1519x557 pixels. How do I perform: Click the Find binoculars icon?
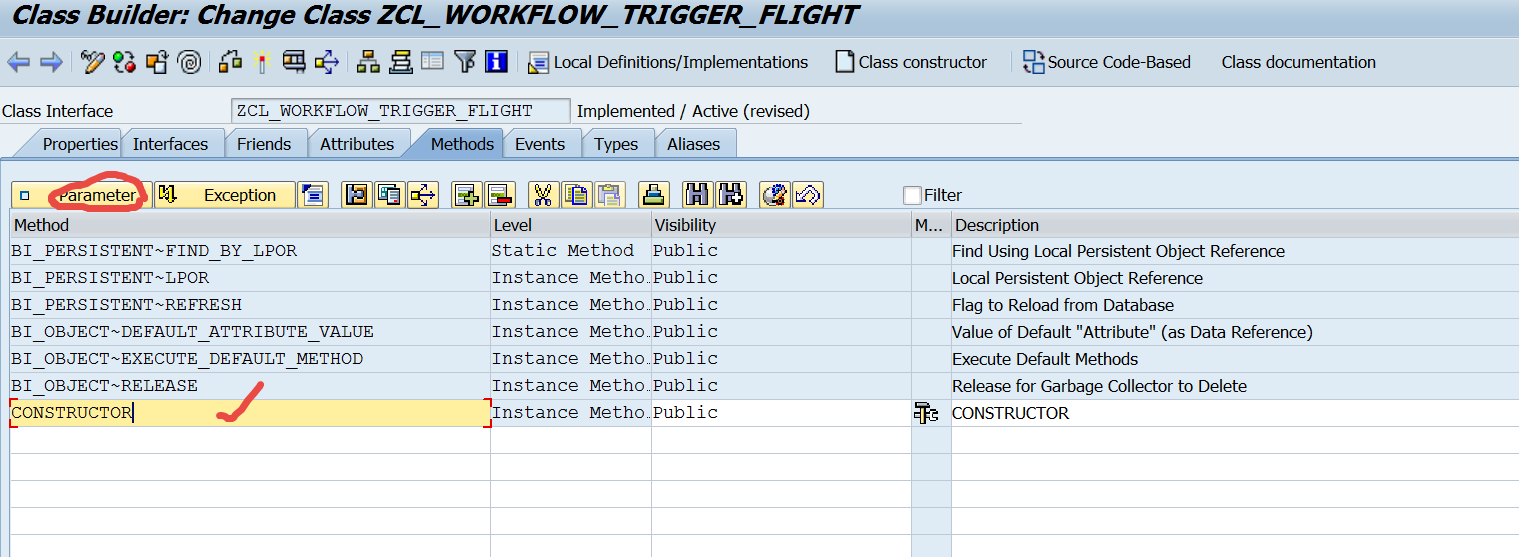(697, 195)
